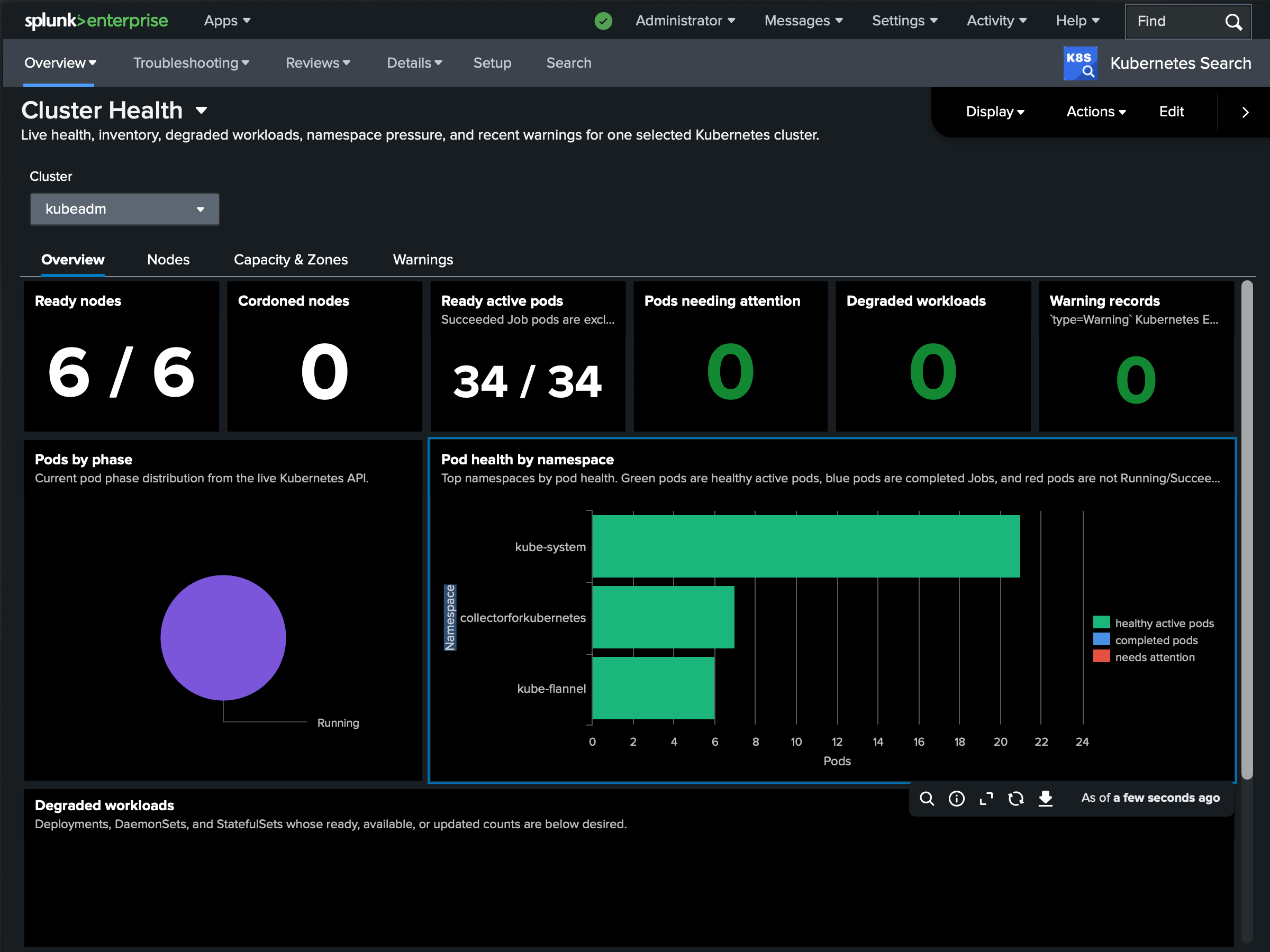
Task: Refresh the Pod health panel
Action: [x=1015, y=798]
